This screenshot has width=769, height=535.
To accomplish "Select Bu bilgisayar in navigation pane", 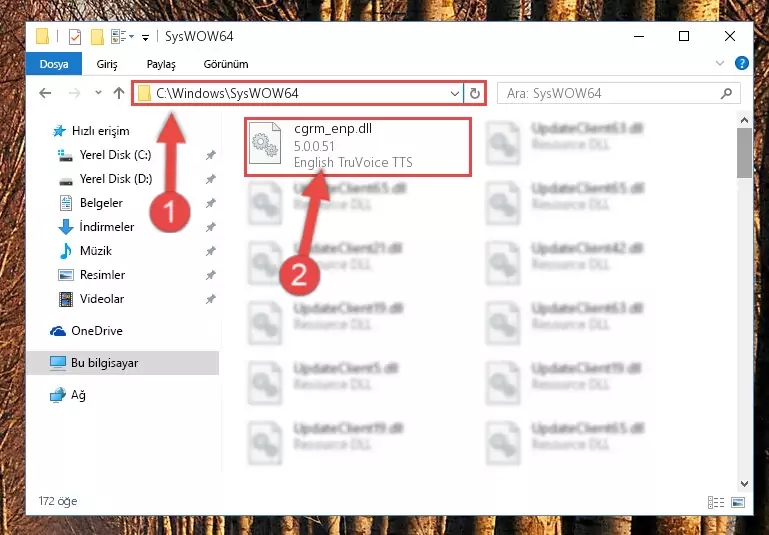I will [123, 363].
